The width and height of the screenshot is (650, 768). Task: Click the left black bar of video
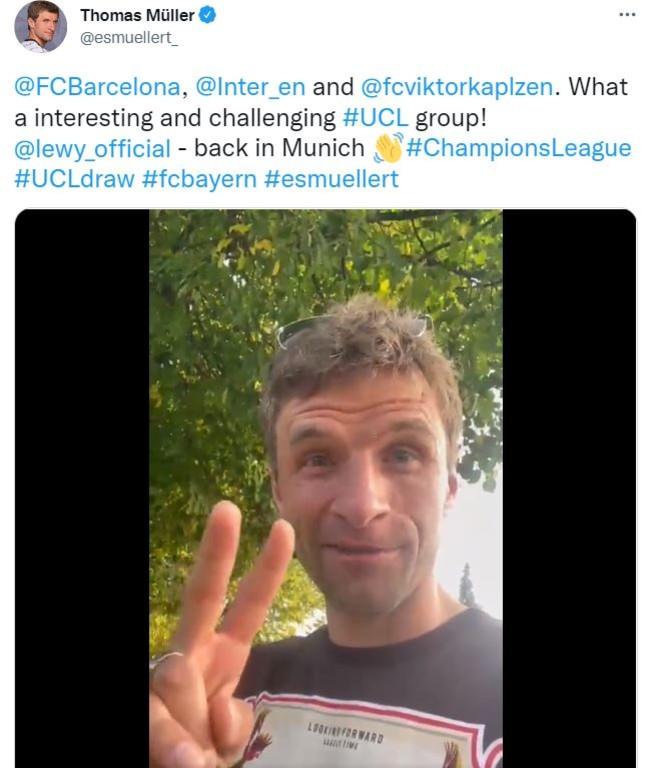click(82, 488)
